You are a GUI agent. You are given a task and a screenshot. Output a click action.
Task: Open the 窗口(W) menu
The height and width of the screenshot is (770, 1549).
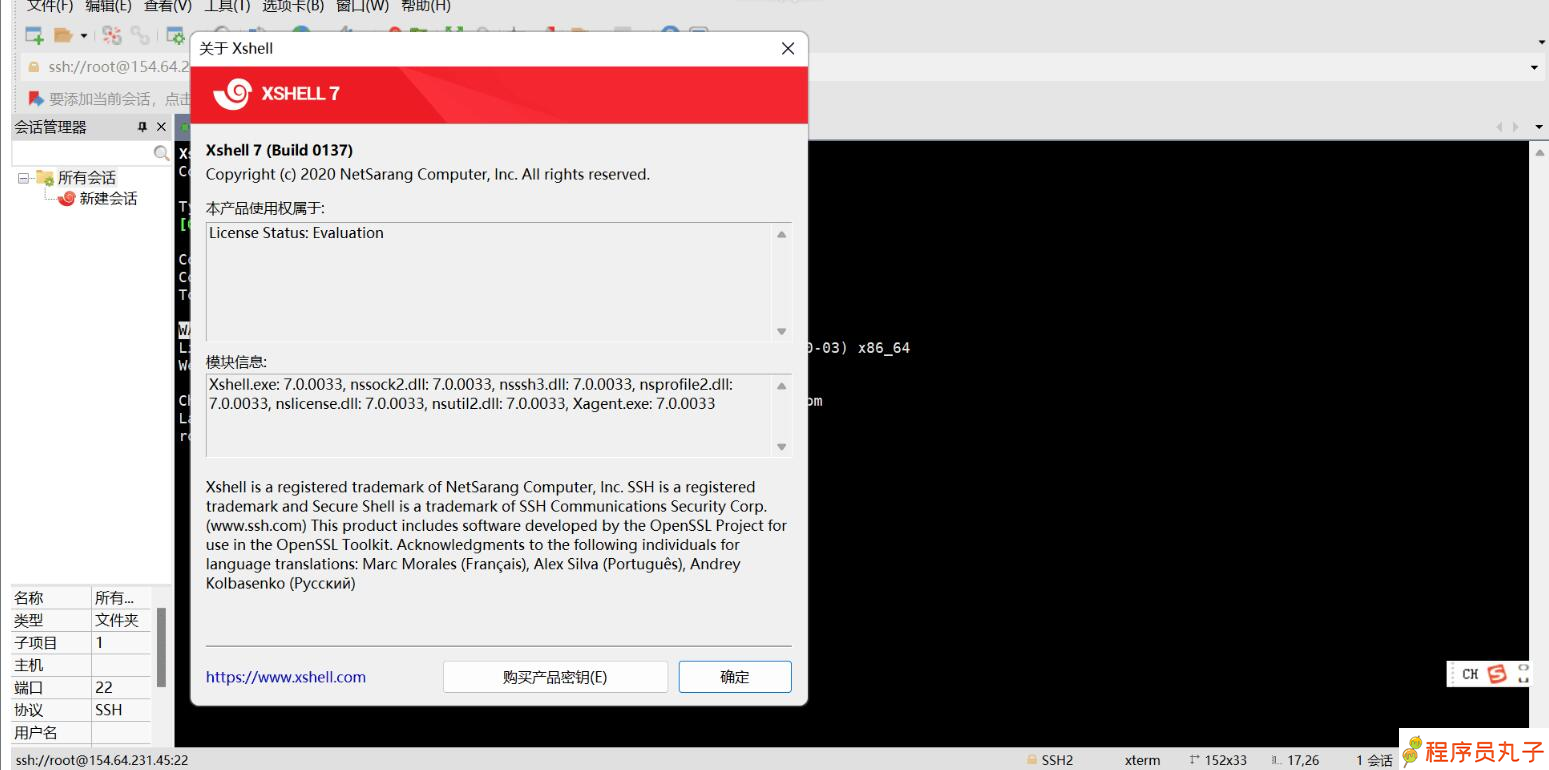click(x=362, y=6)
